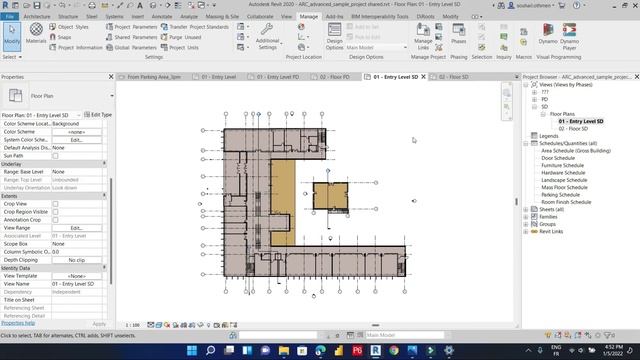Image resolution: width=640 pixels, height=360 pixels.
Task: Open Snaps settings
Action: click(x=60, y=37)
